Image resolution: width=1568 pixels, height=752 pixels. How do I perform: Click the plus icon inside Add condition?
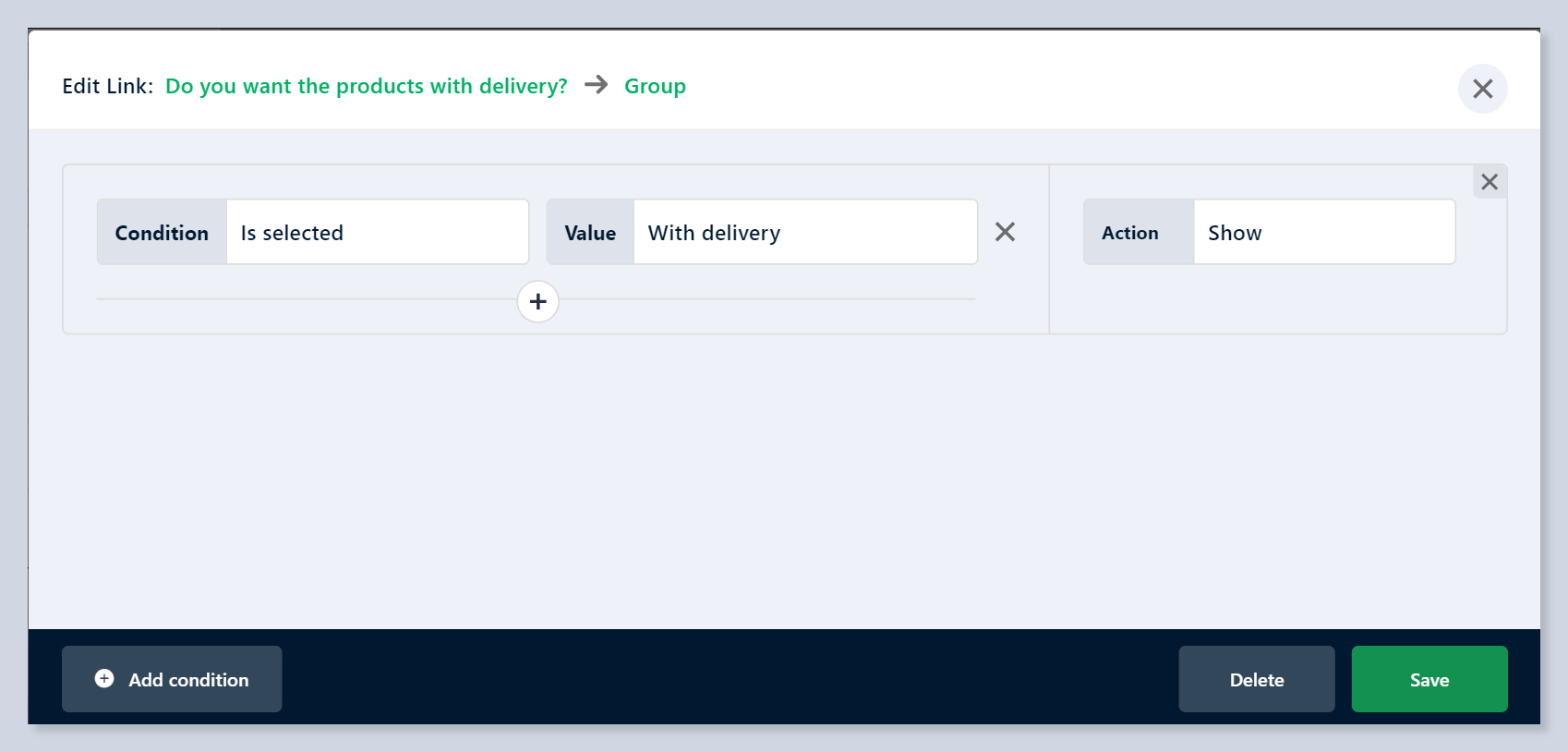(104, 679)
